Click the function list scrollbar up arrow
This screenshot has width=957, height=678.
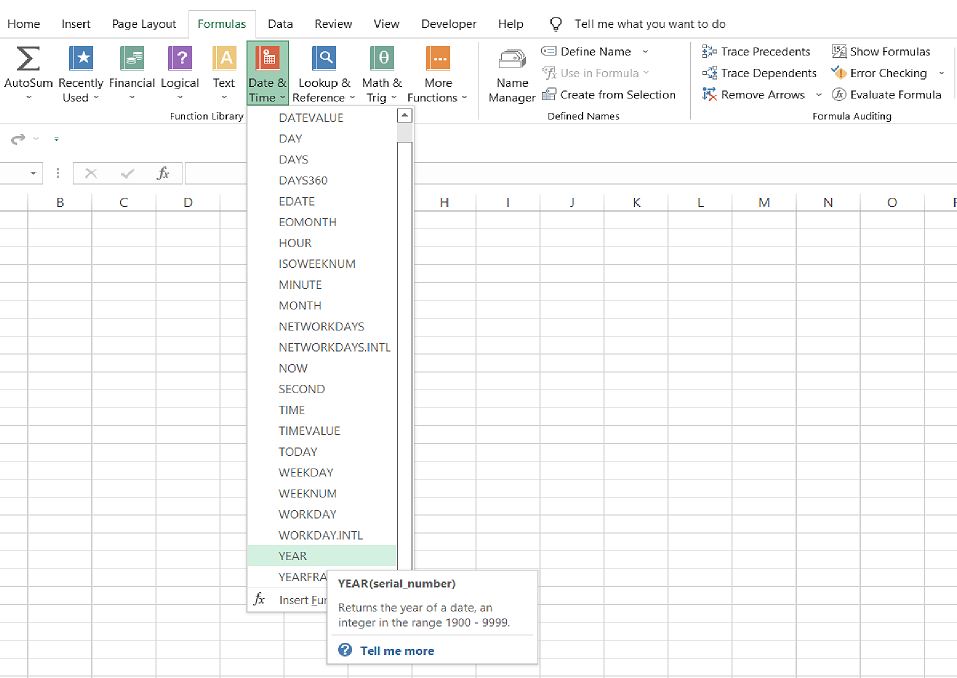pos(404,117)
